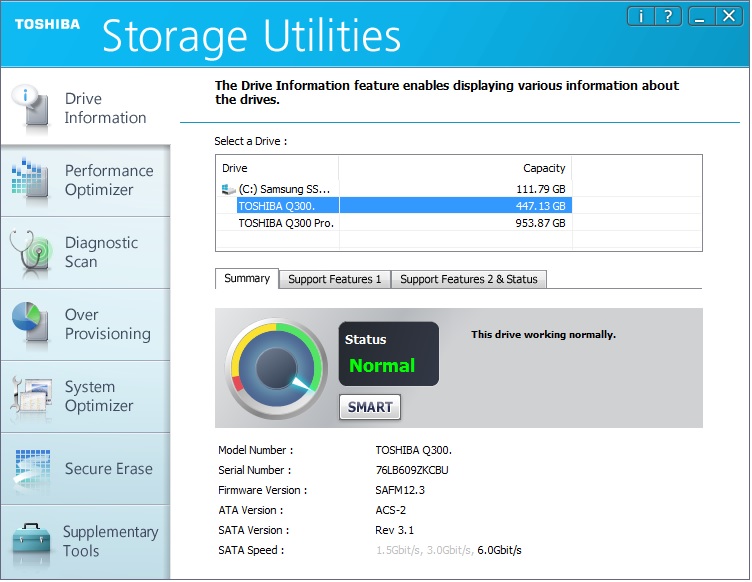Click the SMART button

point(370,407)
